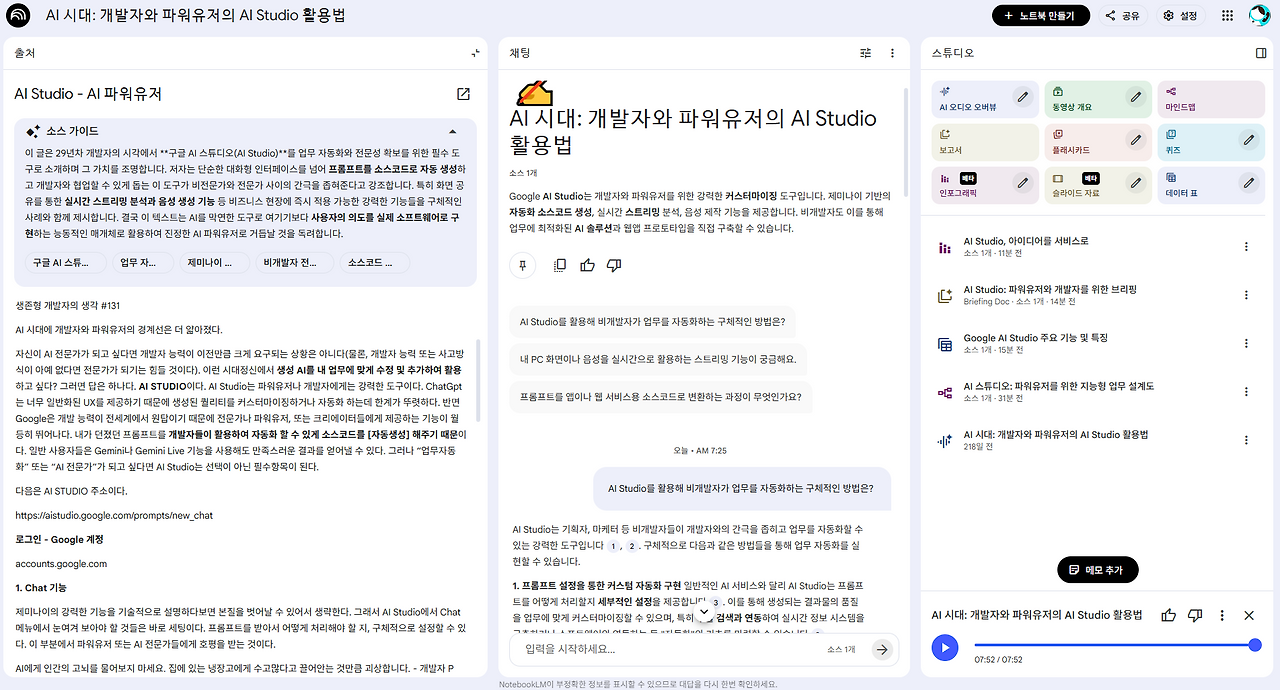
Task: Click the audio progress slider
Action: click(1115, 646)
